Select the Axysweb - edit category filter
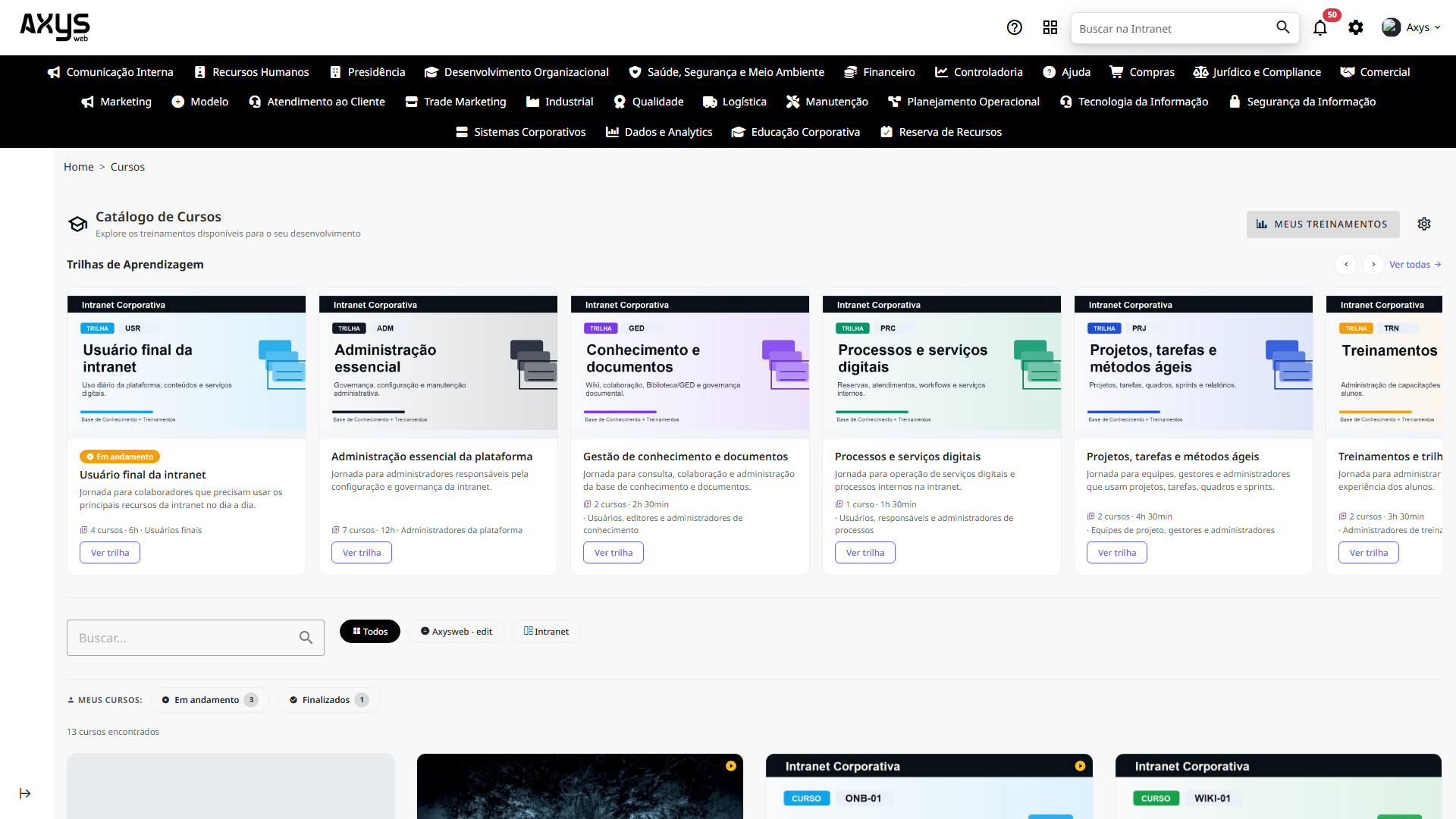This screenshot has width=1456, height=819. 456,632
